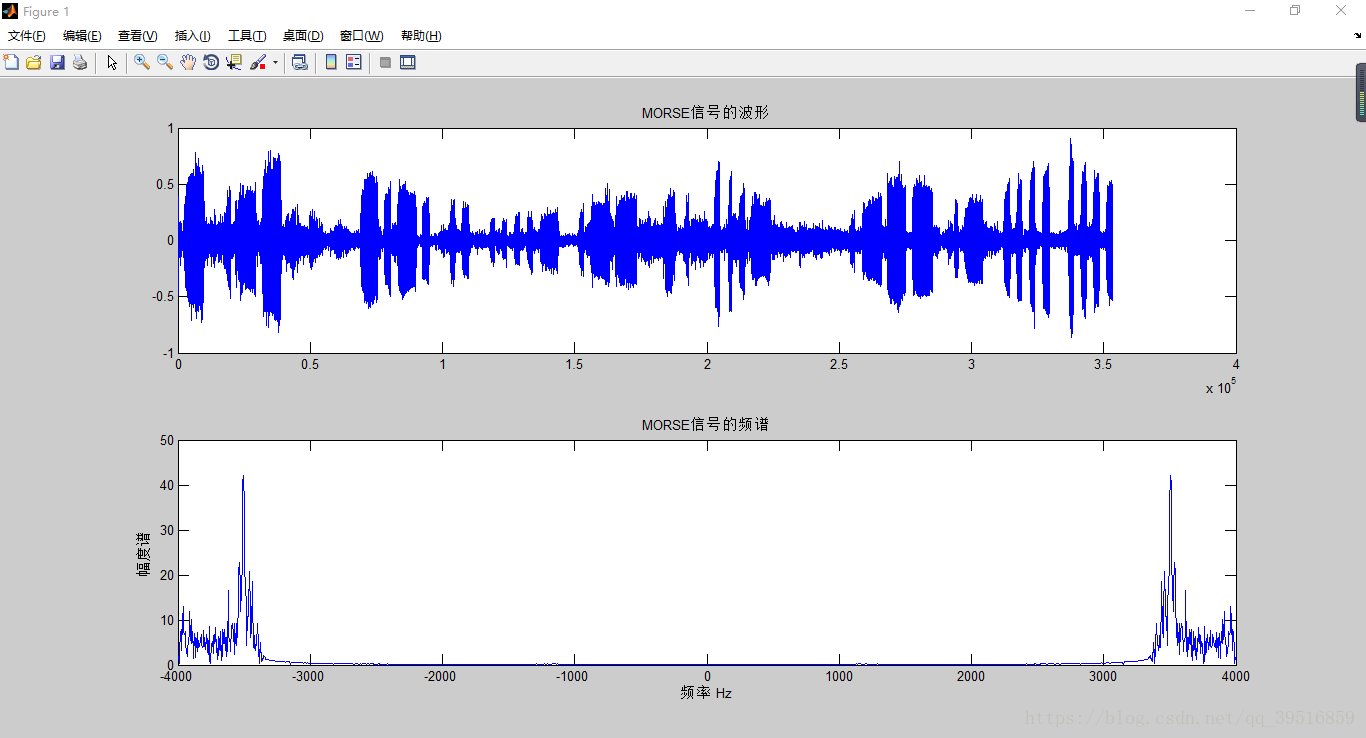Viewport: 1366px width, 738px height.
Task: Select the Zoom In tool
Action: tap(142, 62)
